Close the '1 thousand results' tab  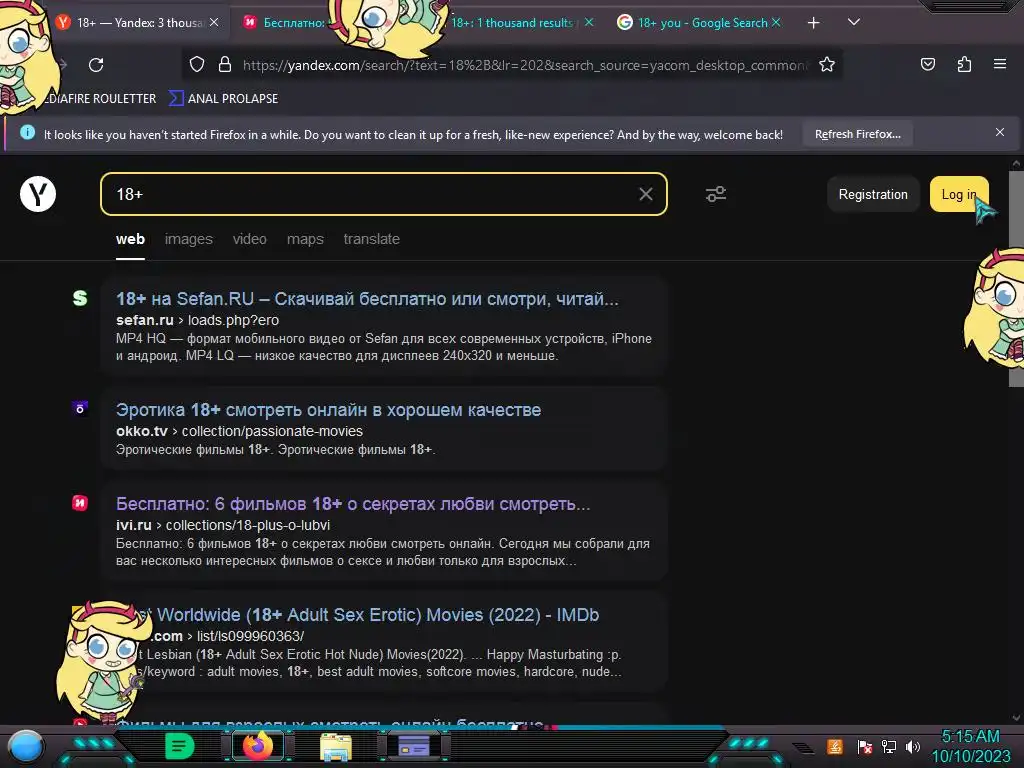pyautogui.click(x=589, y=22)
